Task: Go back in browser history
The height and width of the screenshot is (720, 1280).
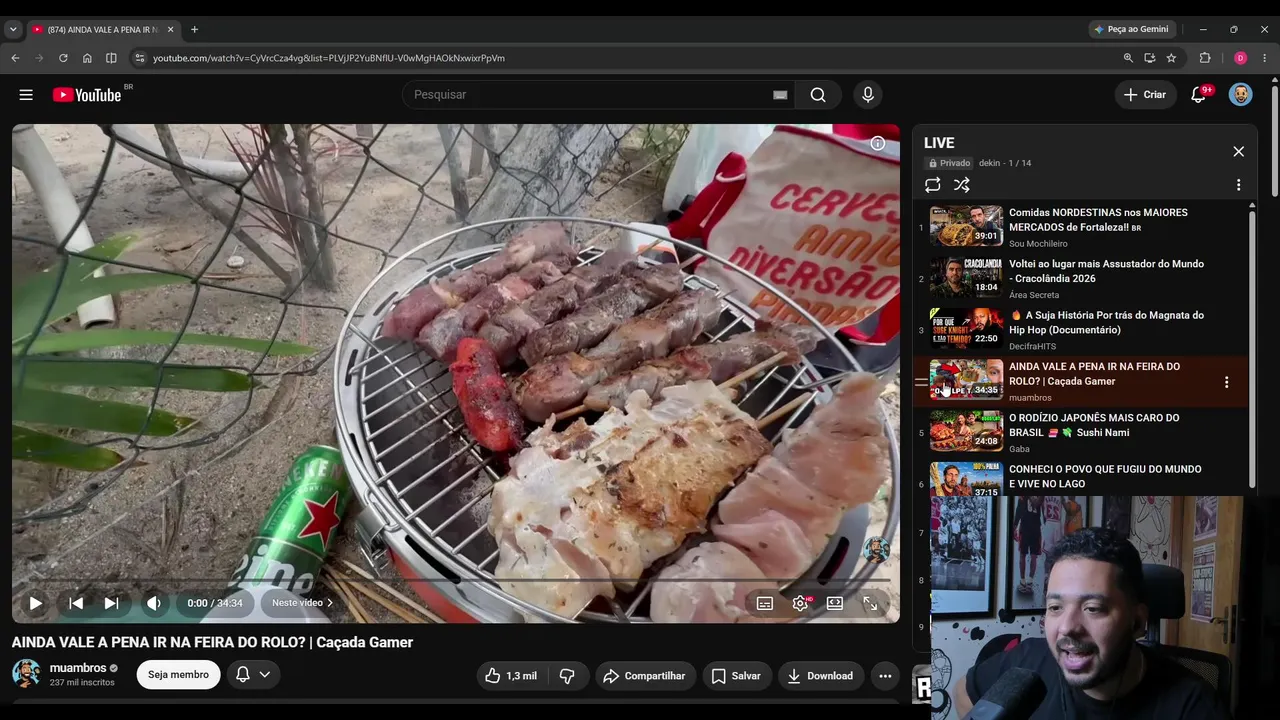Action: click(x=15, y=58)
